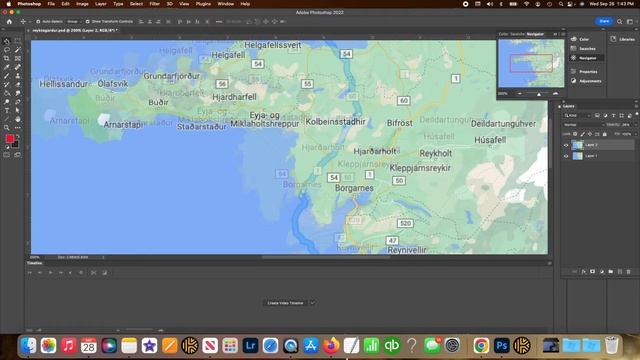Click the Home icon in options bar
640x360 pixels.
pos(9,22)
